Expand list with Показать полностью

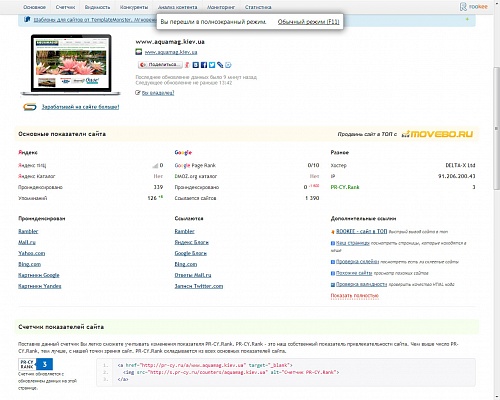(355, 296)
